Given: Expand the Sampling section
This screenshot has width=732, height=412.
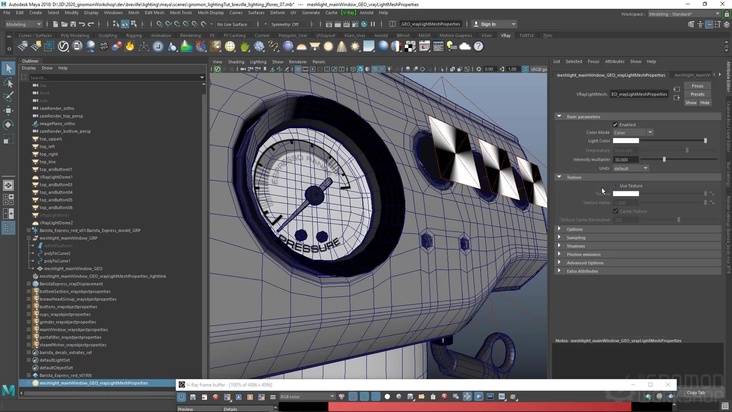Looking at the screenshot, I should 576,238.
